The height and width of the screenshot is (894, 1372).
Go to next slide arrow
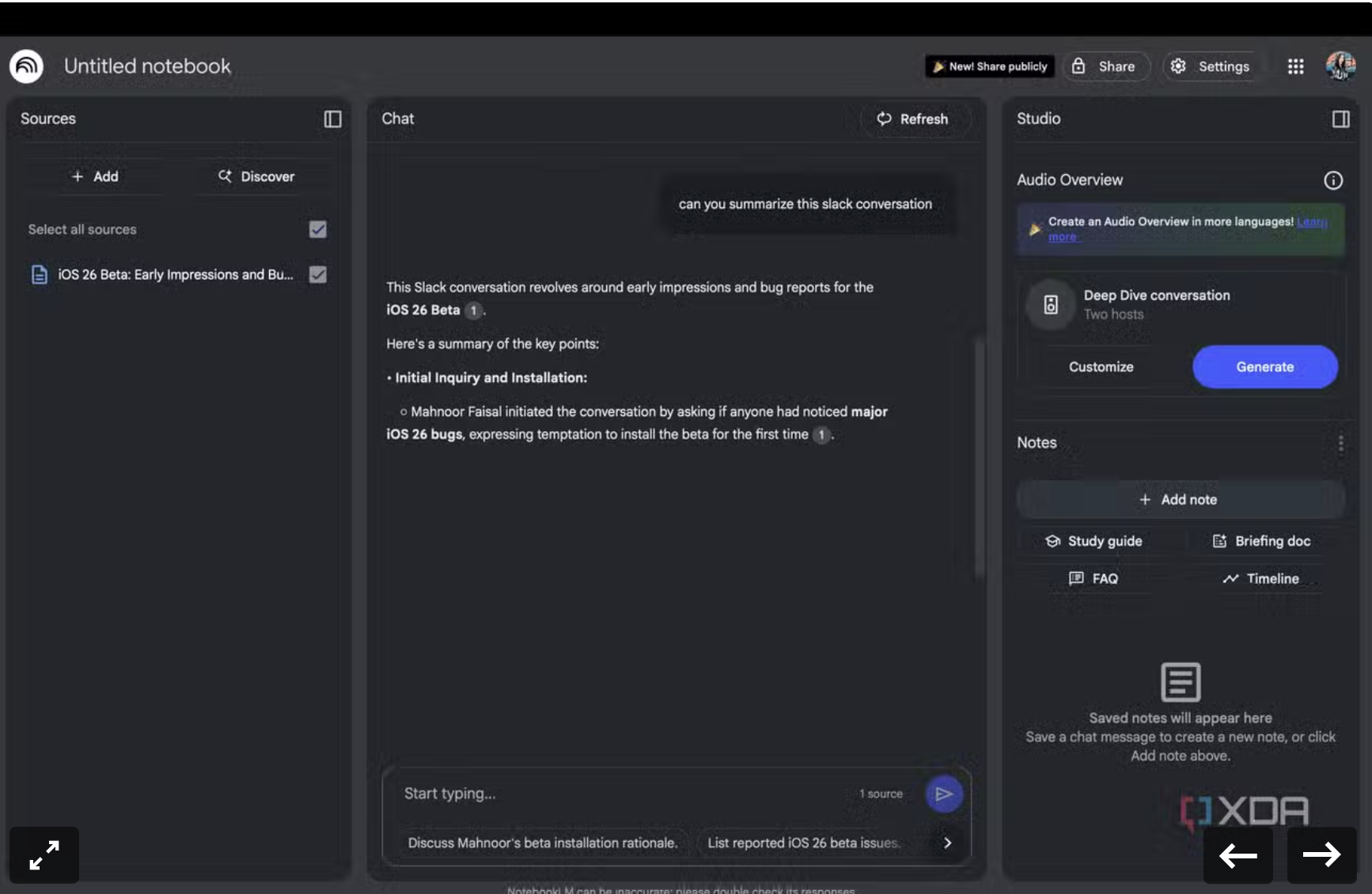coord(1321,854)
